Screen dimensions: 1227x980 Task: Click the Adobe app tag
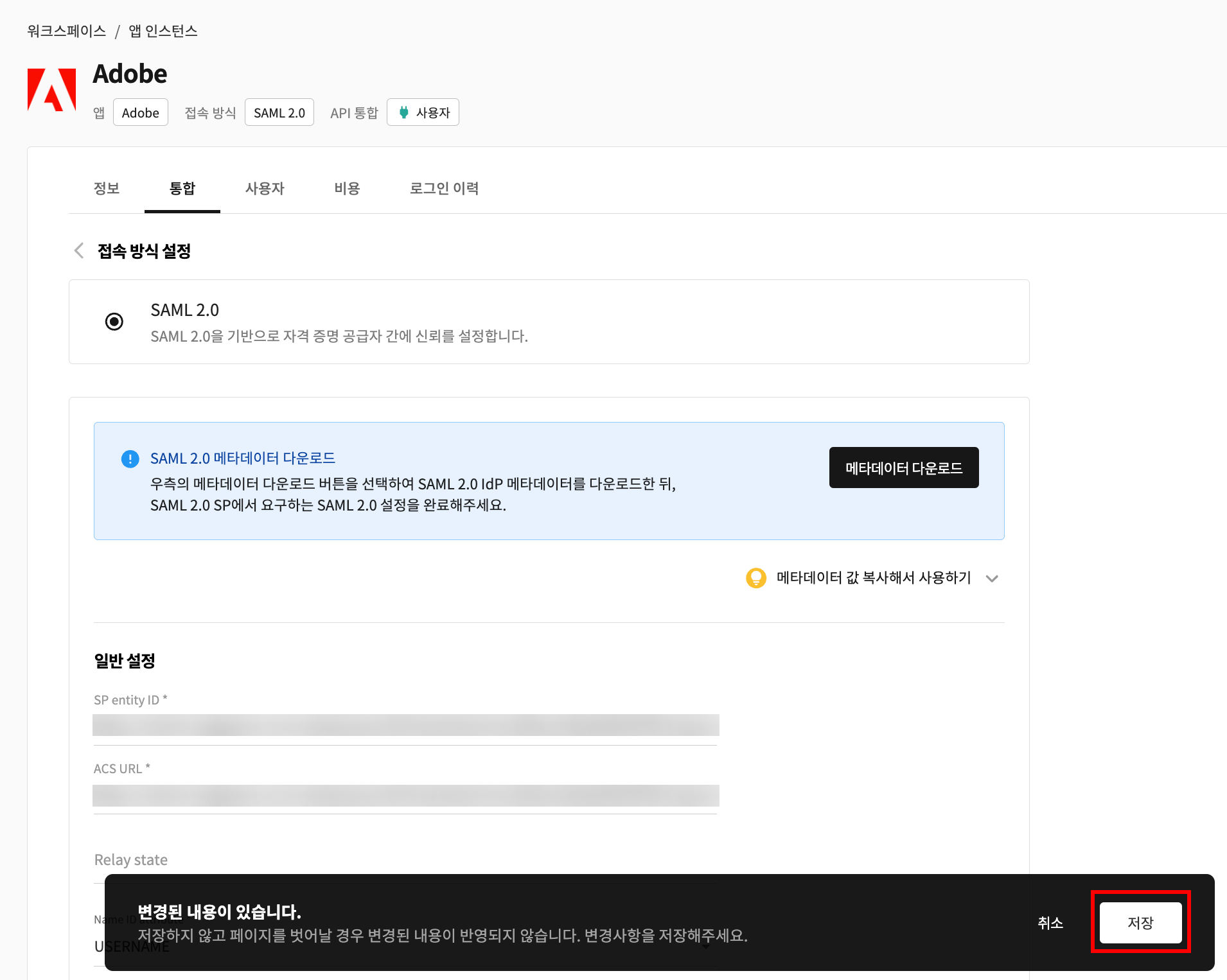141,112
